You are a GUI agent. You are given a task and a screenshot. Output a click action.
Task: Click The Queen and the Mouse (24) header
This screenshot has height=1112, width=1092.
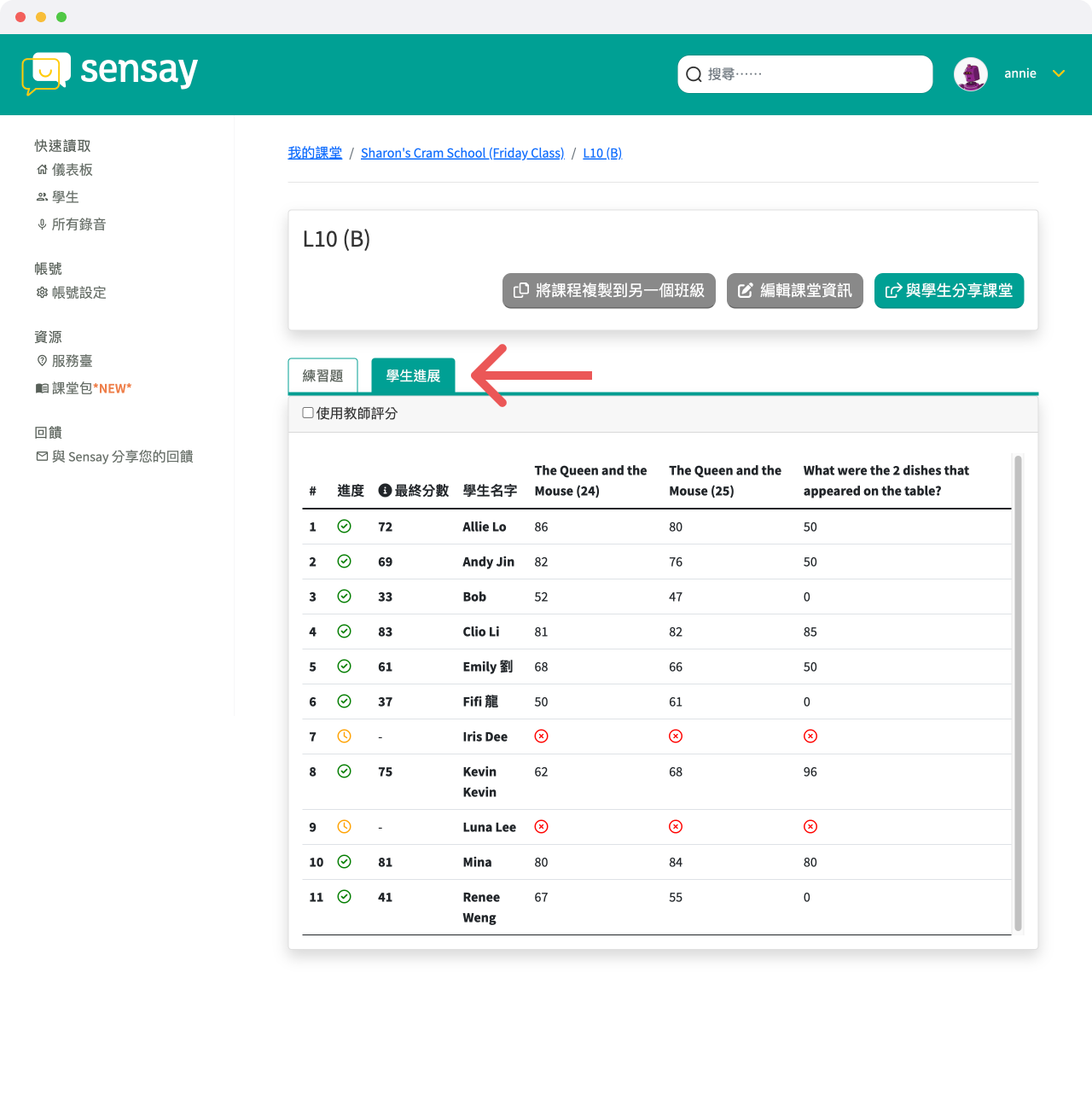click(x=591, y=480)
